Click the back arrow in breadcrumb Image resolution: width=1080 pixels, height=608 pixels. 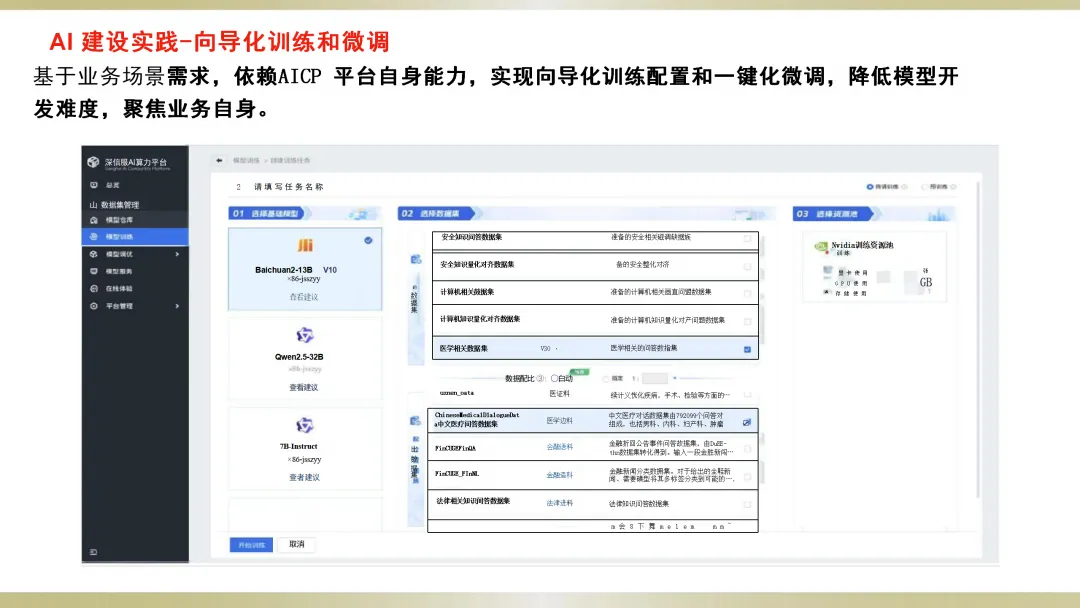click(x=219, y=160)
